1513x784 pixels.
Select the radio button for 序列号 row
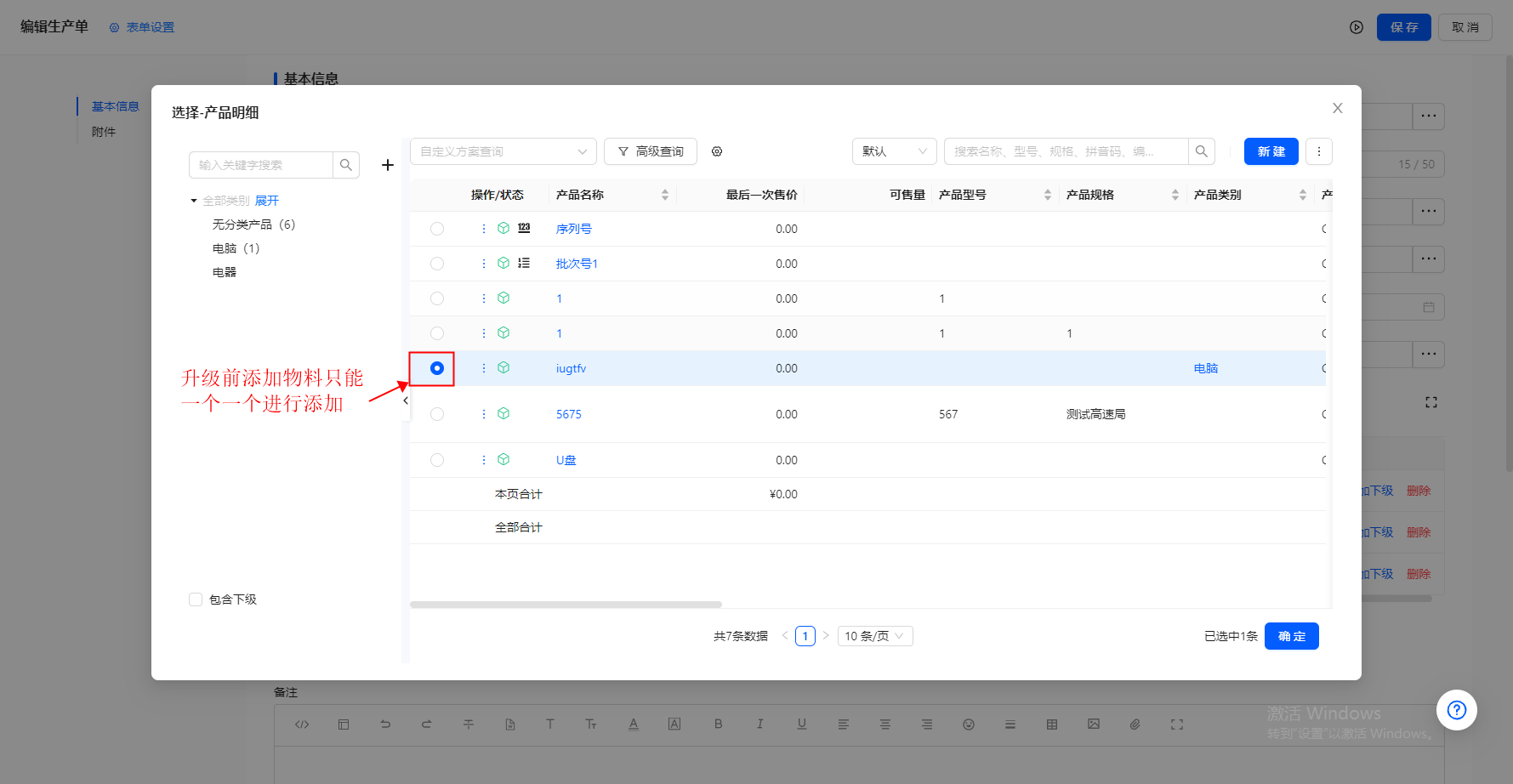[x=437, y=229]
